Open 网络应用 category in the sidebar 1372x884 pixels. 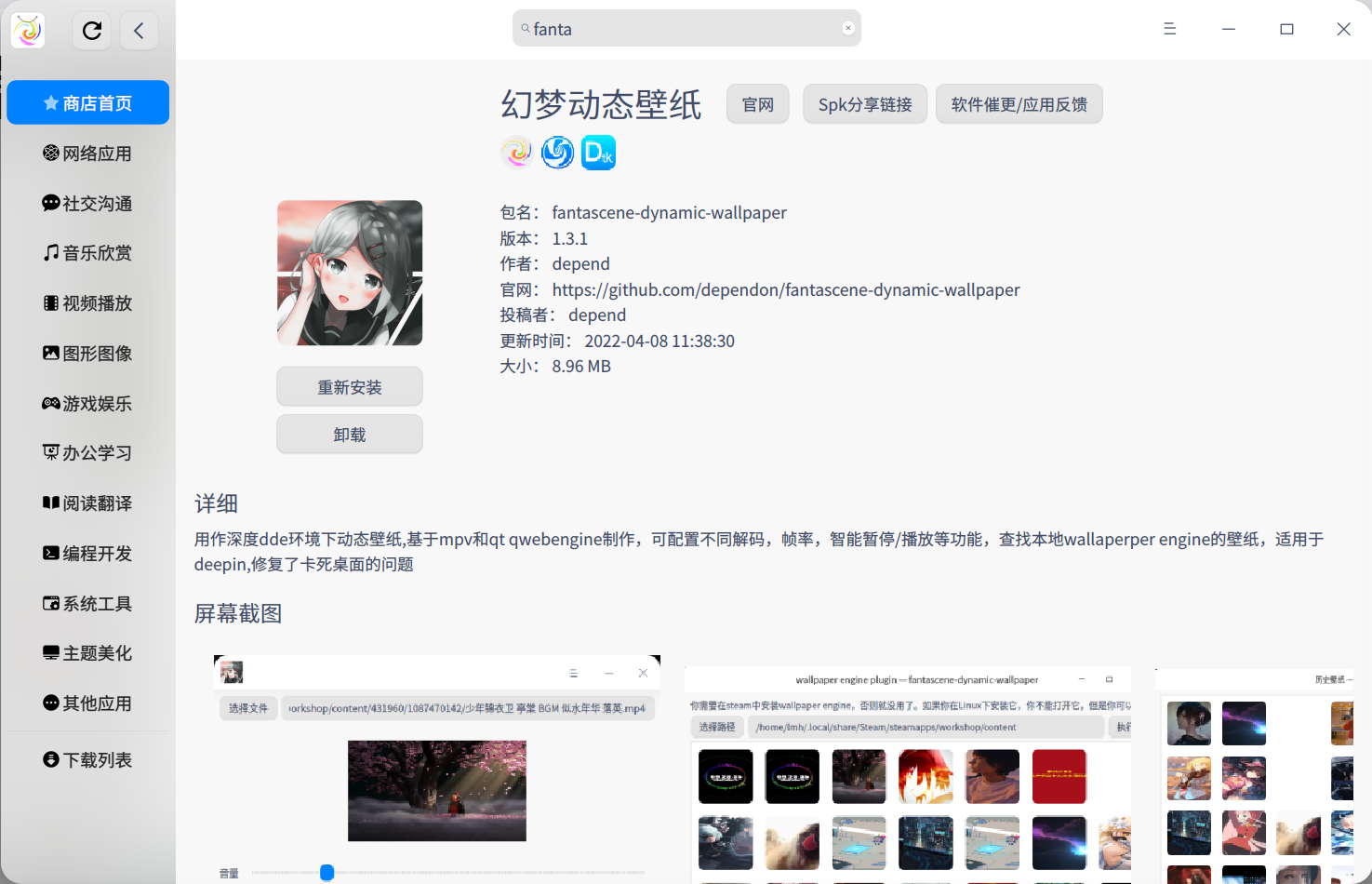pyautogui.click(x=87, y=153)
